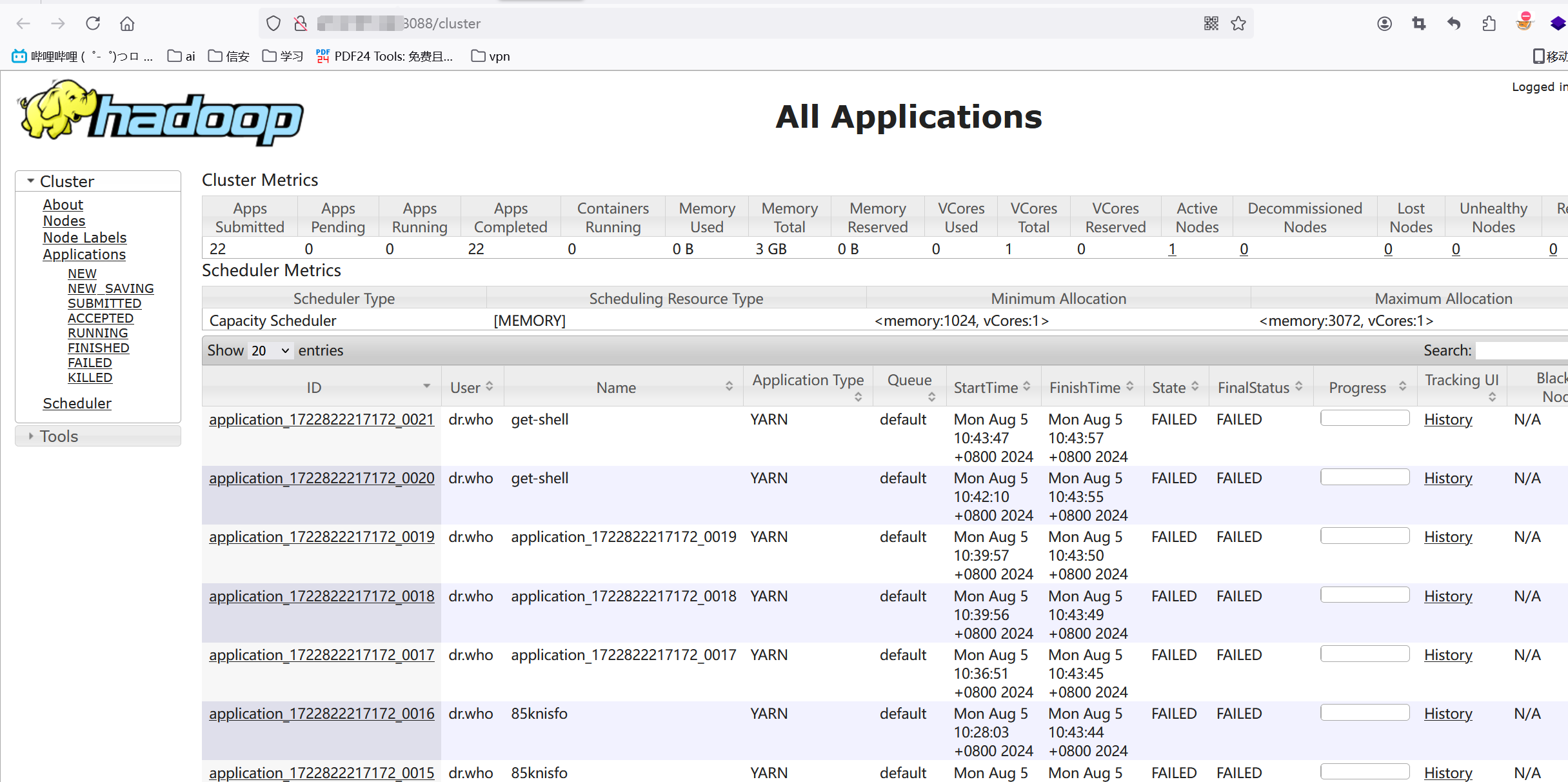
Task: Open the vpn bookmark folder
Action: pos(491,56)
